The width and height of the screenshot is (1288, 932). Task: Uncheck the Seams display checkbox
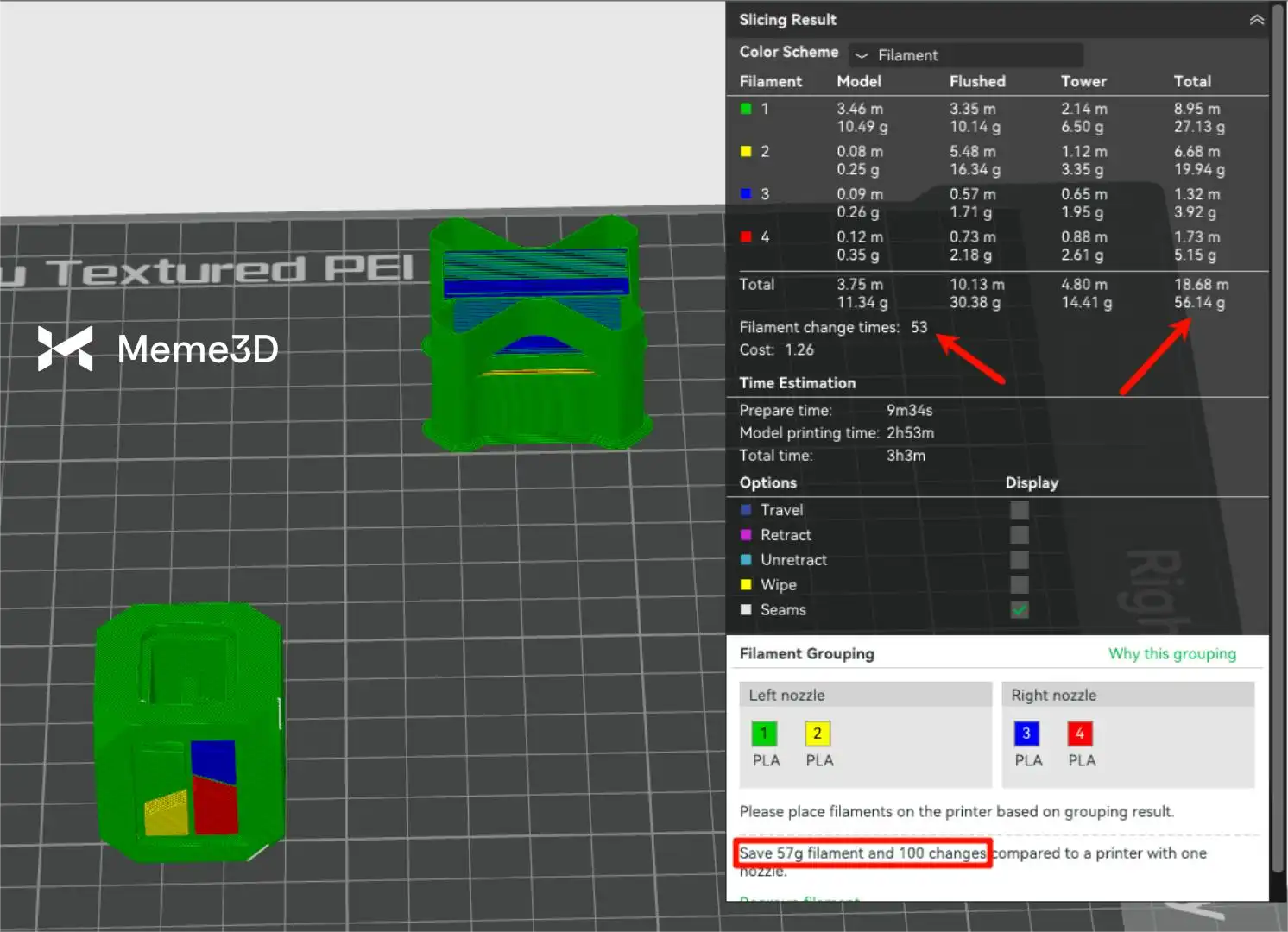pyautogui.click(x=1020, y=610)
